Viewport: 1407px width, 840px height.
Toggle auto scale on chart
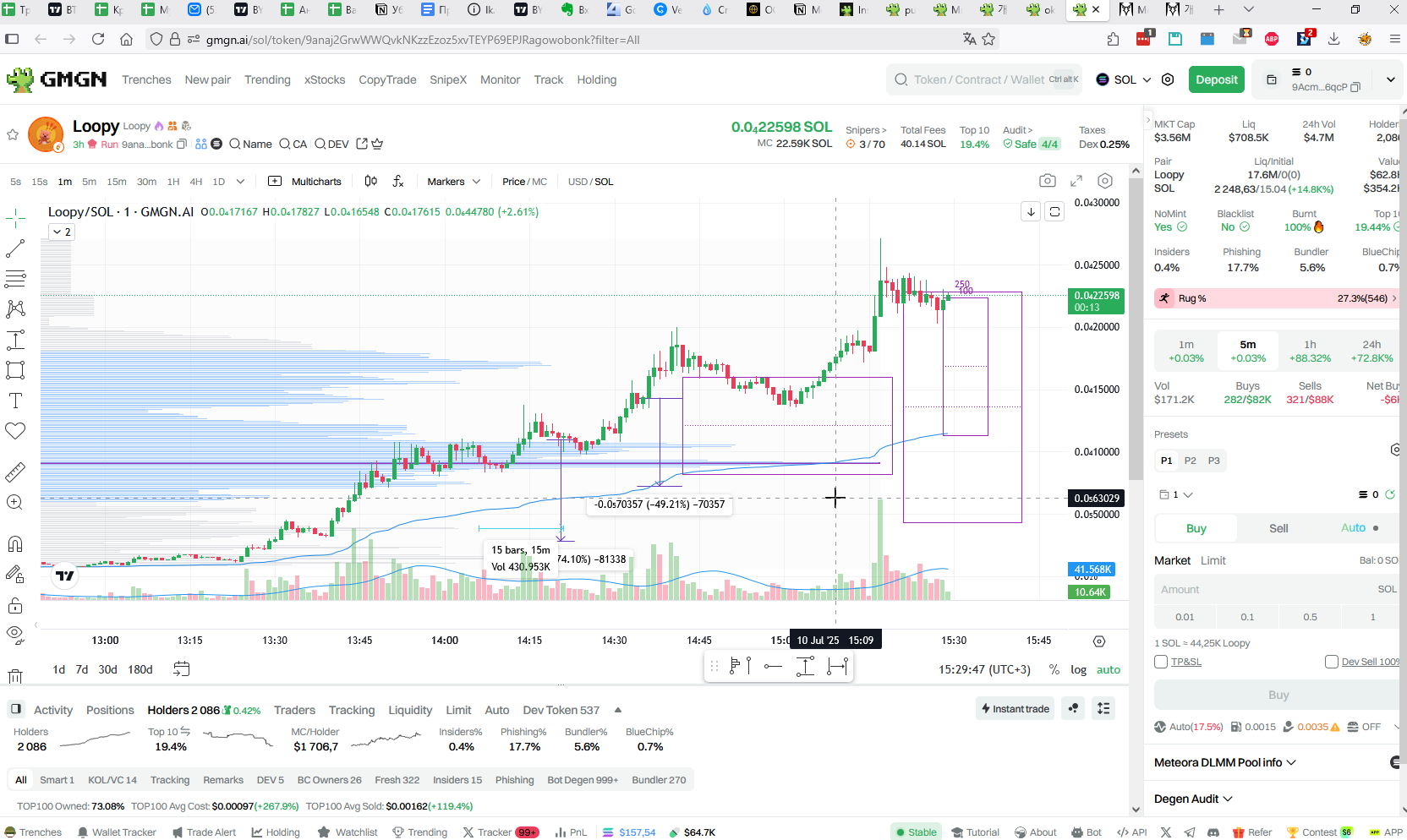tap(1109, 669)
